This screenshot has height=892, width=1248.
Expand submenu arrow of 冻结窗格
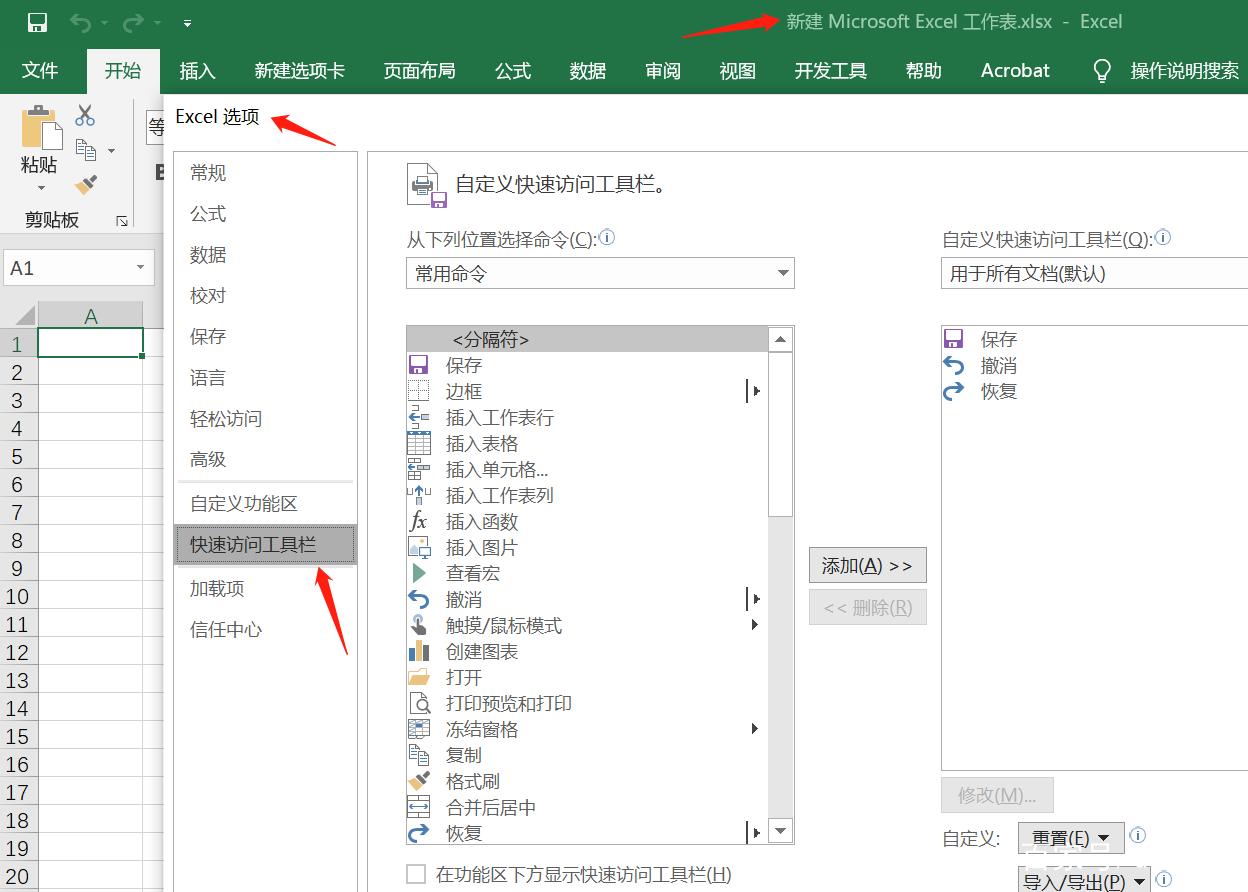point(755,730)
